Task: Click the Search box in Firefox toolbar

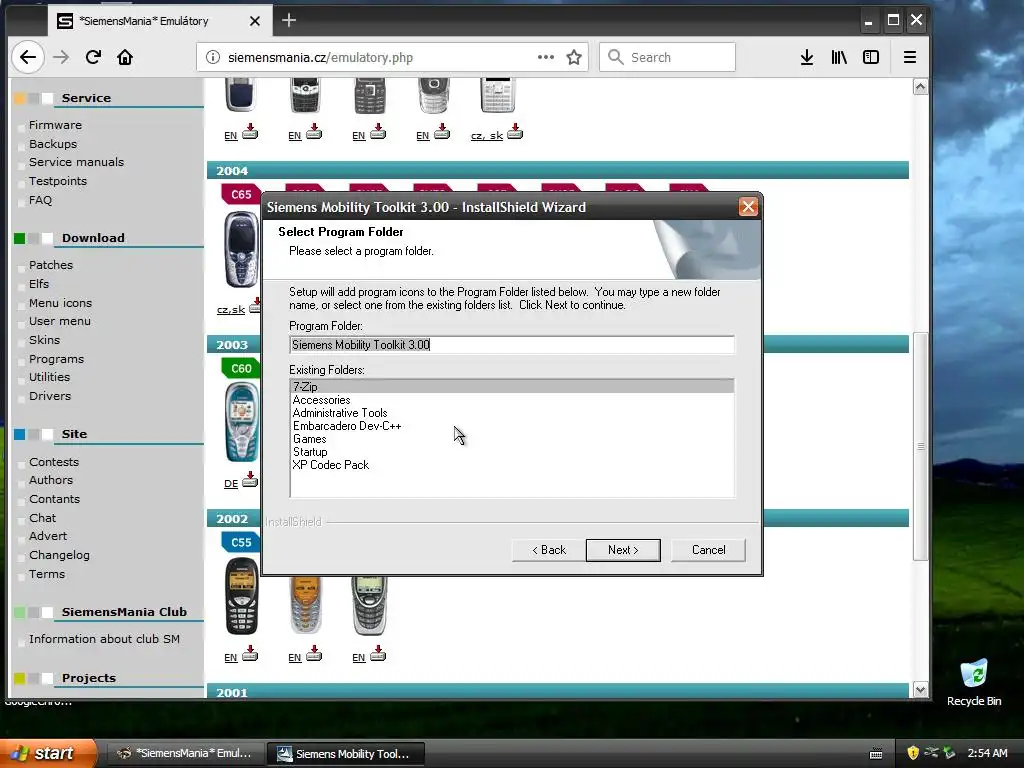Action: (667, 57)
